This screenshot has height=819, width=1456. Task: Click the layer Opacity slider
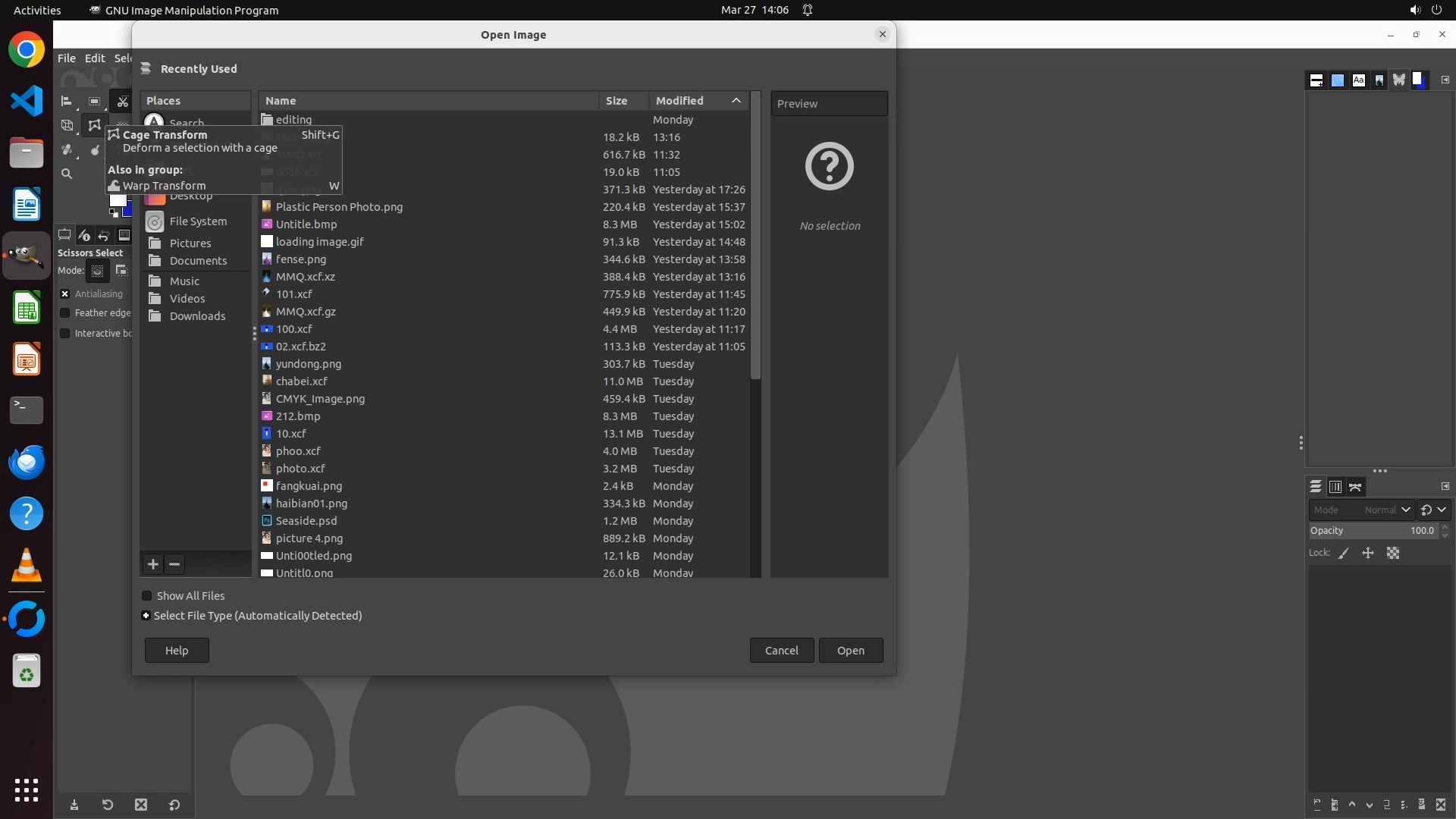tap(1371, 531)
